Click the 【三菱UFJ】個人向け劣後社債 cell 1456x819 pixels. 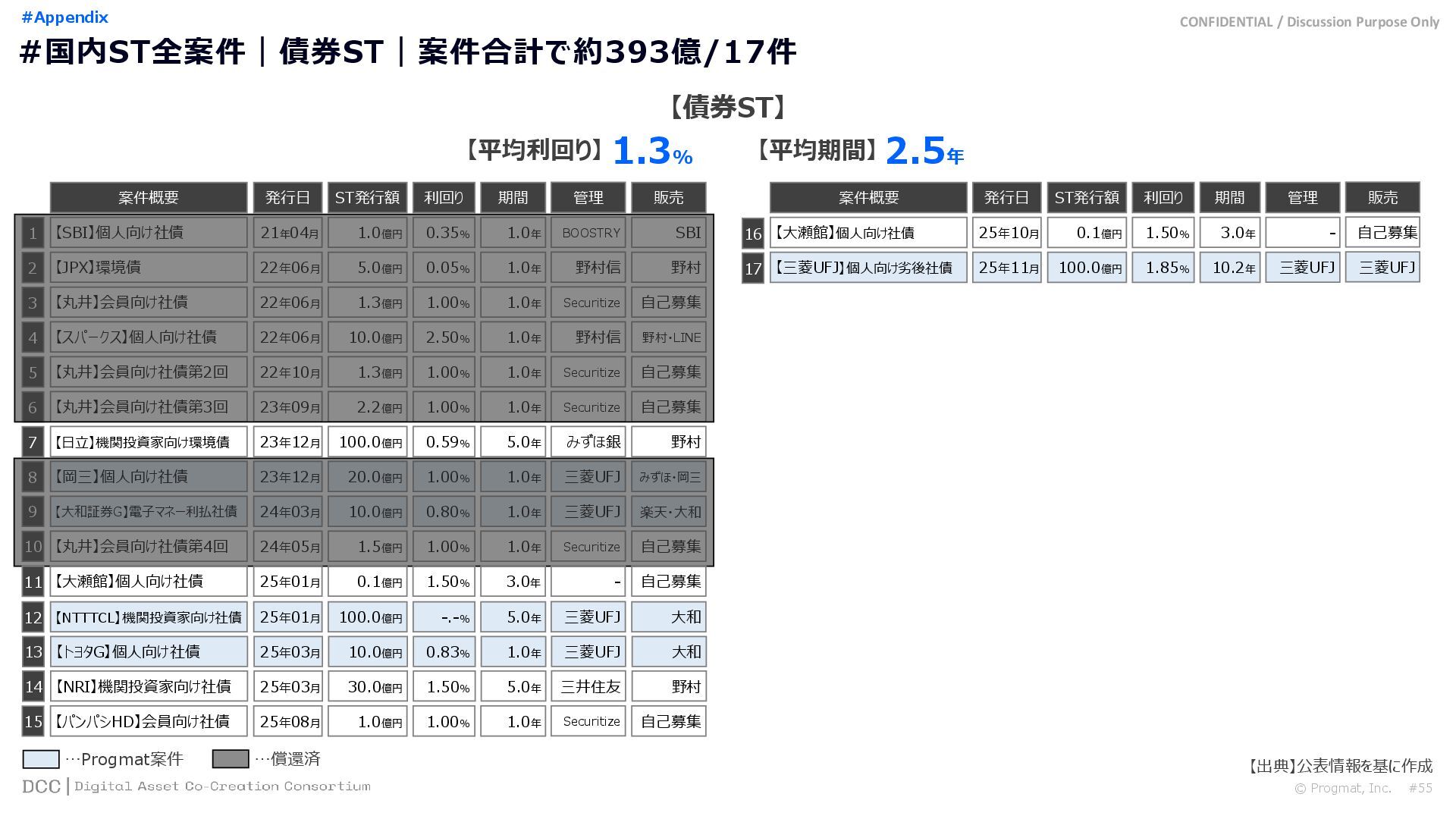pyautogui.click(x=868, y=268)
